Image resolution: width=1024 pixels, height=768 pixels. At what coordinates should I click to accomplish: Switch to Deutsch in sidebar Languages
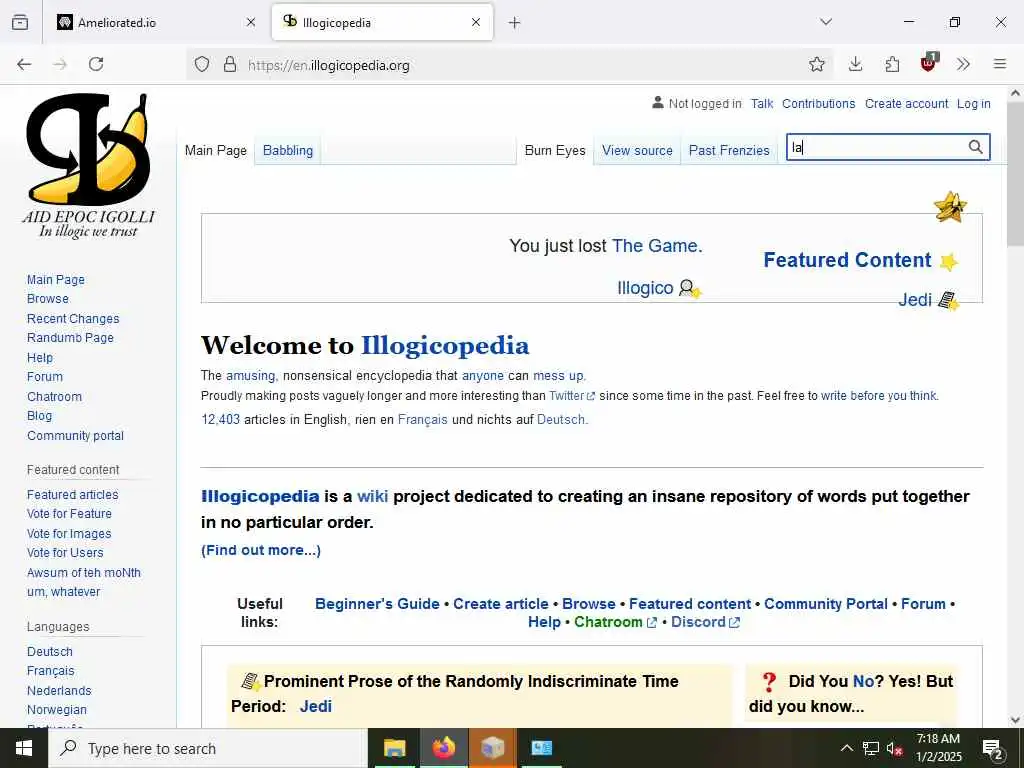coord(50,652)
